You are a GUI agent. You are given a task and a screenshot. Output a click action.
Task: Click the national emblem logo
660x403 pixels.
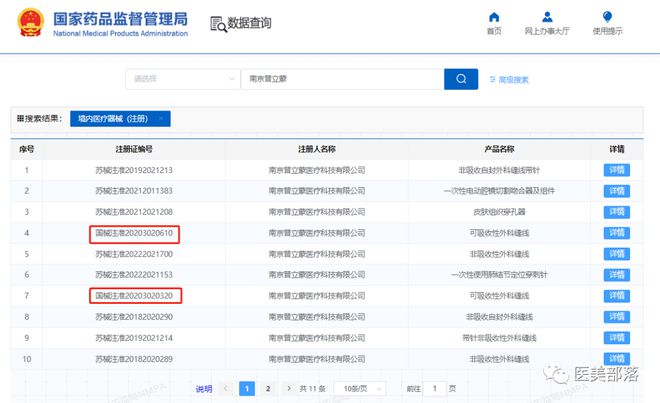point(30,22)
